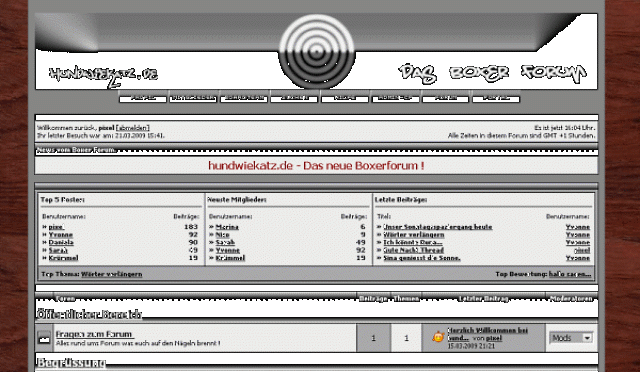The image size is (640, 372).
Task: Open the Unser Sonntagsspaziergang heute post
Action: point(438,227)
